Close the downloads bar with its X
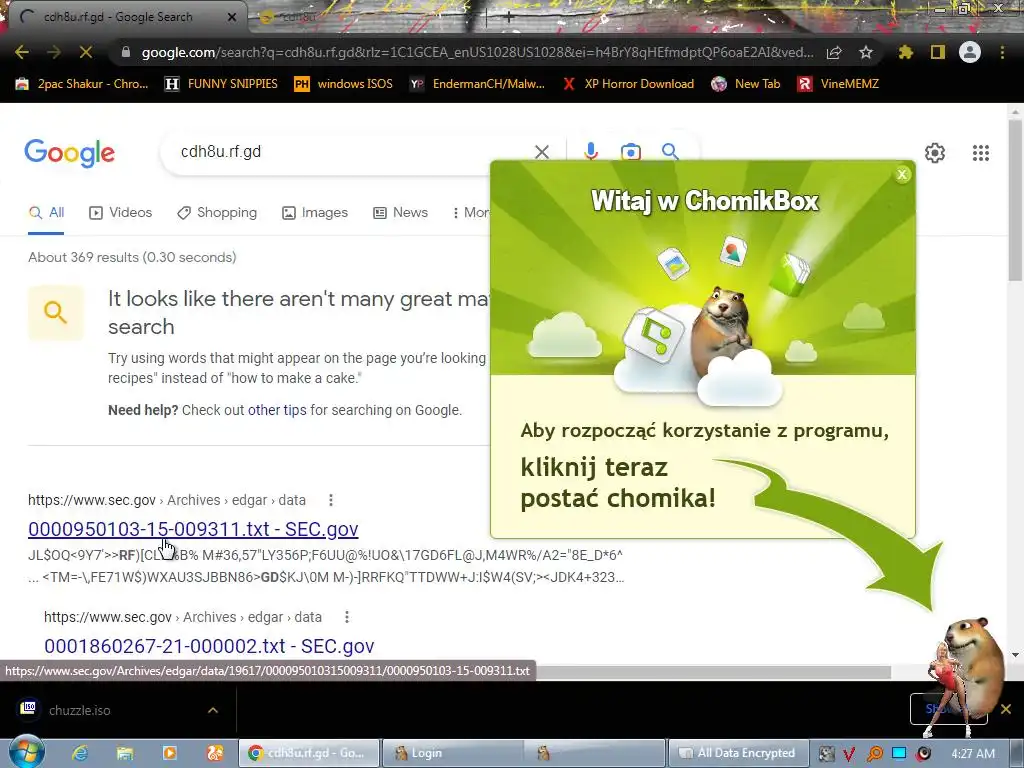1024x768 pixels. point(1006,709)
